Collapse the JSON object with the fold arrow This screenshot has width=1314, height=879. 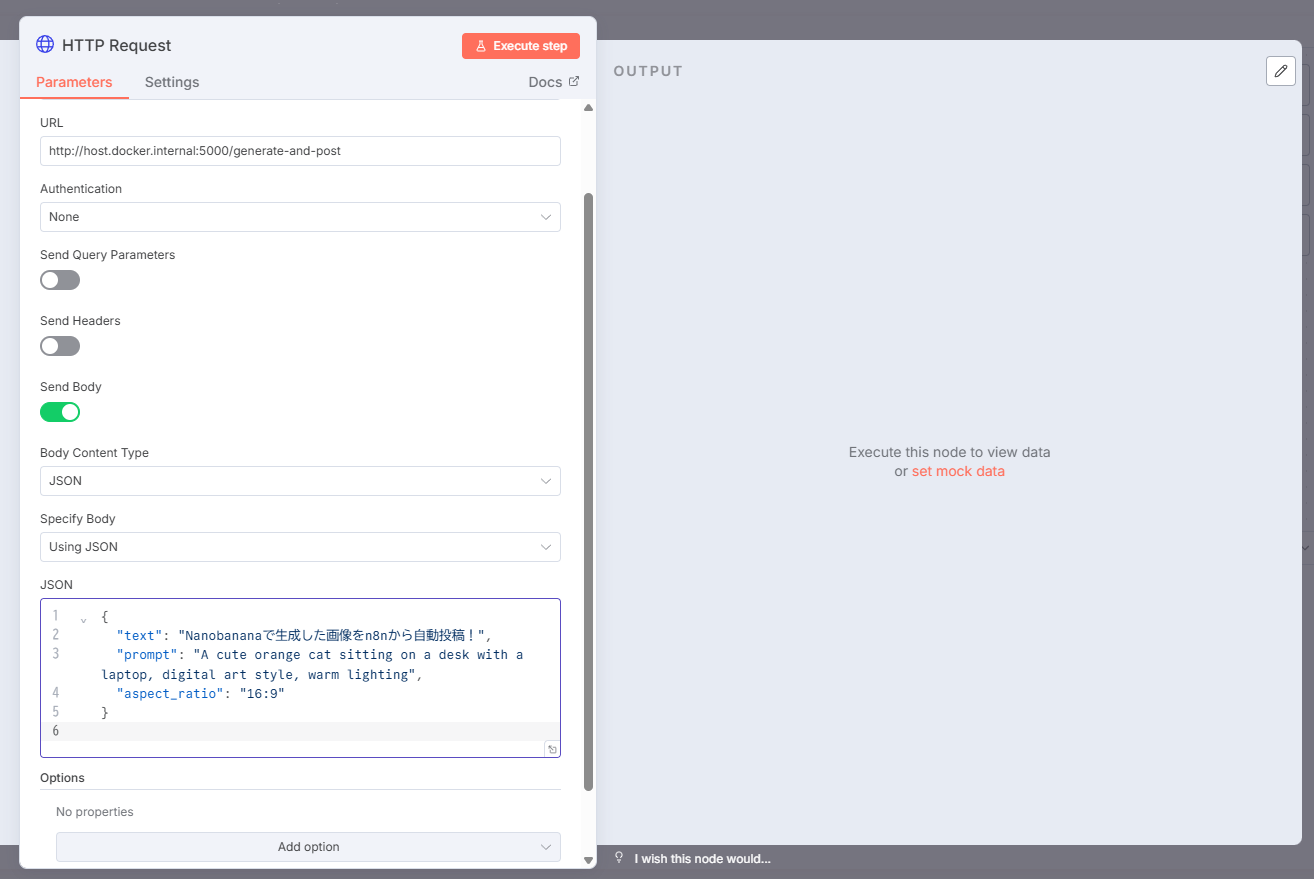coord(83,618)
